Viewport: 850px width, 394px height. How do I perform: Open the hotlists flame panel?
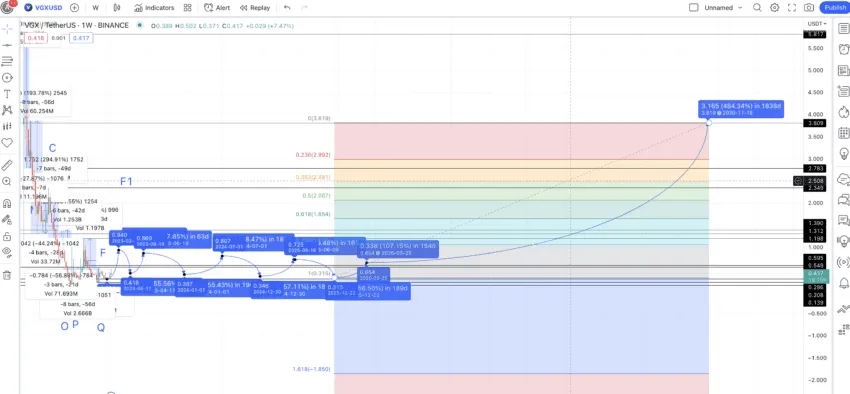point(843,112)
